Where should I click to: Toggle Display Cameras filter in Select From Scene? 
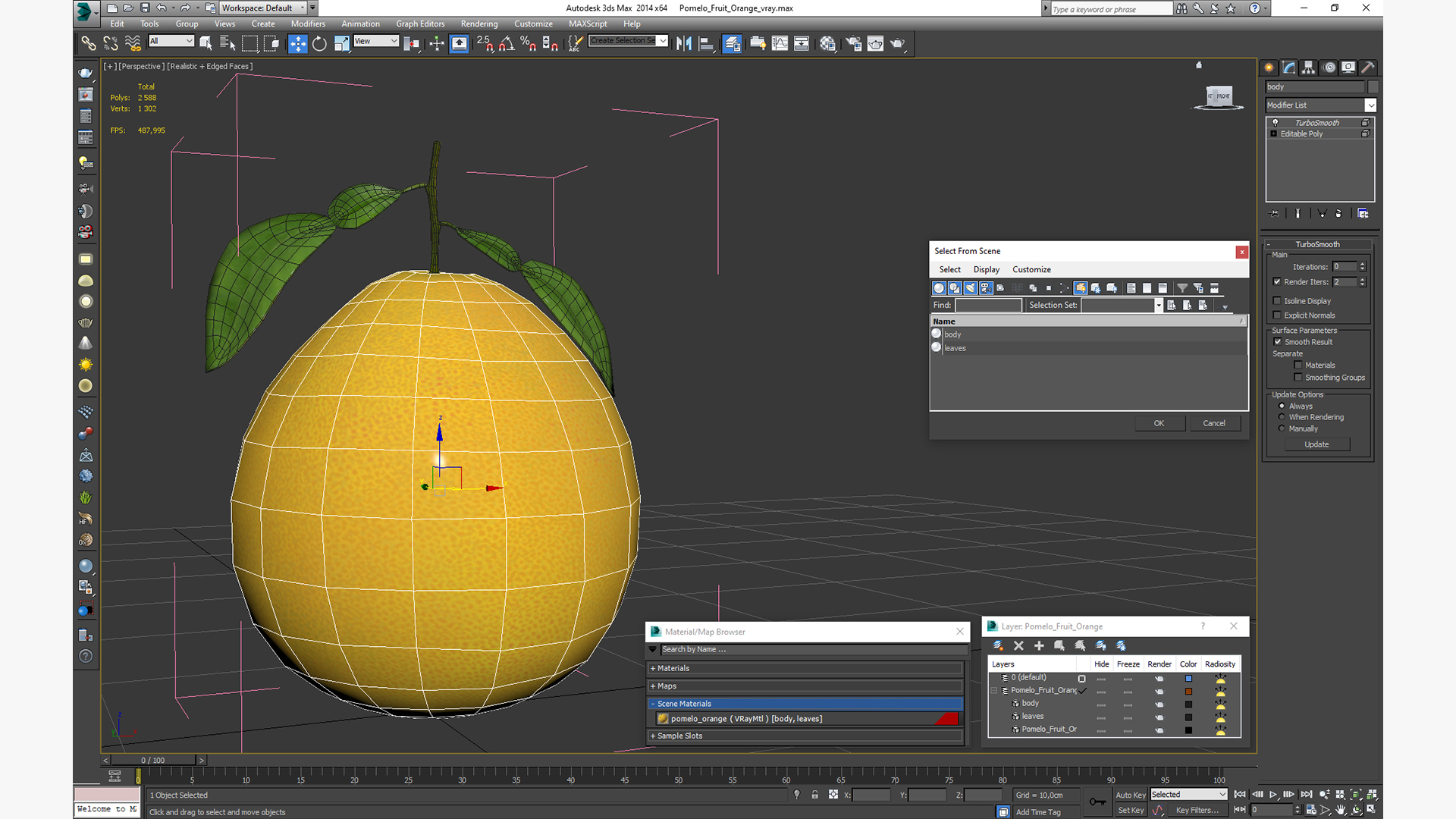[x=985, y=288]
